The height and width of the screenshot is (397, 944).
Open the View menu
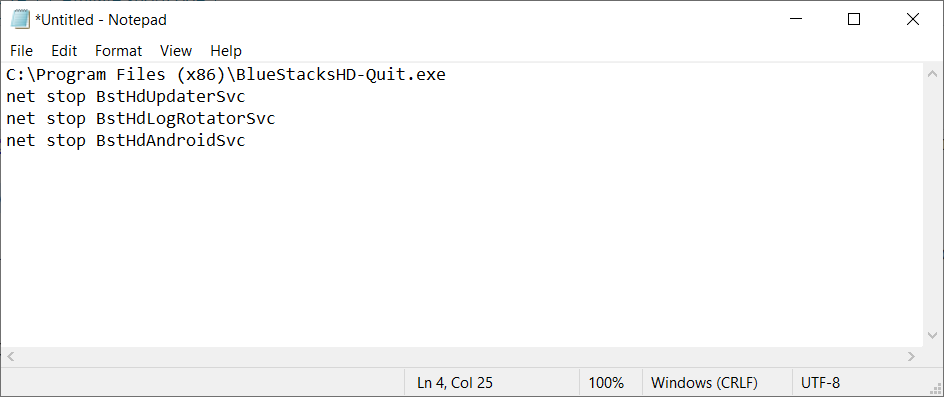point(176,51)
